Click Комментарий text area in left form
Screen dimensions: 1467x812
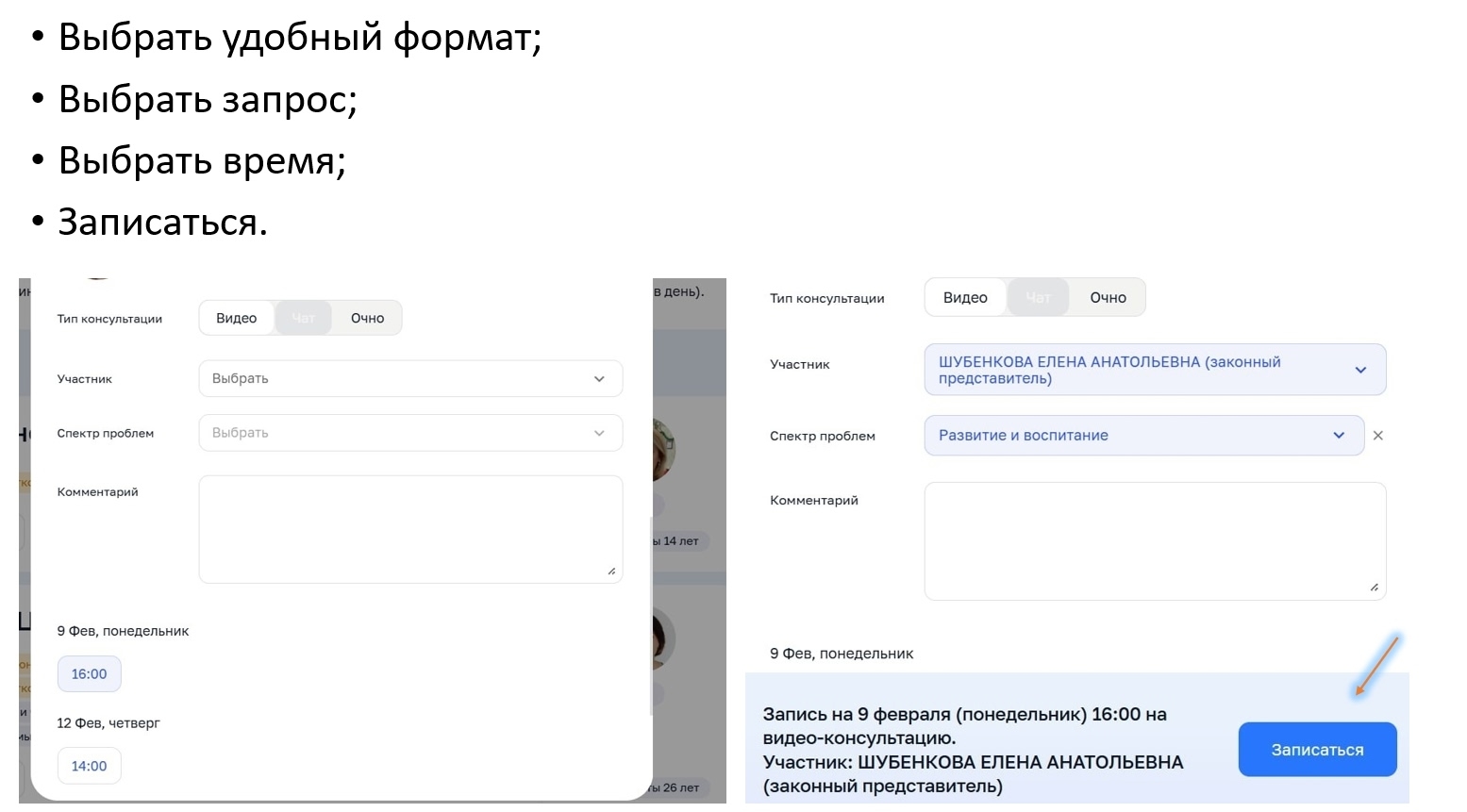pos(410,529)
